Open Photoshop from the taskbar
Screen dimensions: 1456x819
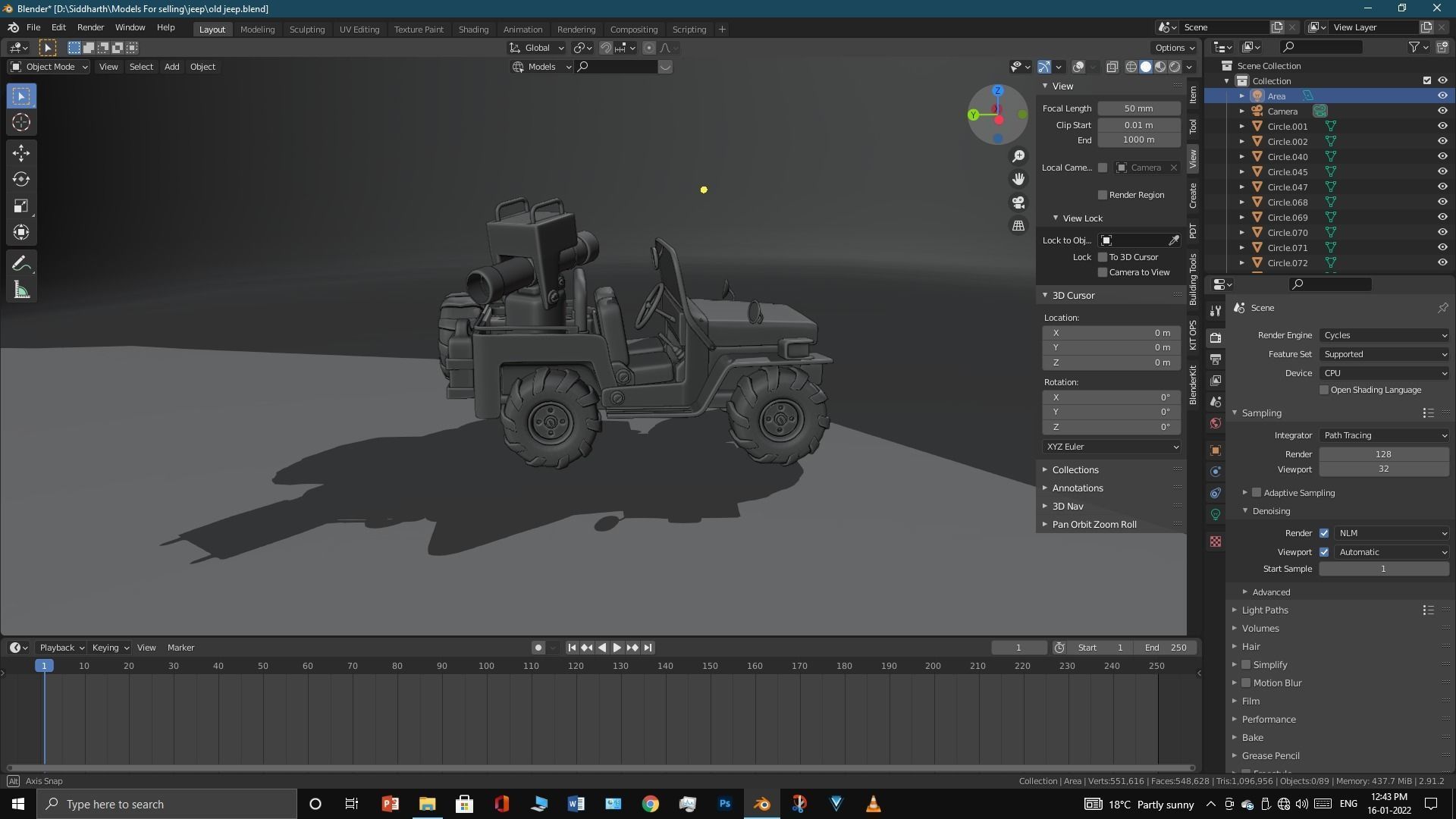[x=725, y=804]
